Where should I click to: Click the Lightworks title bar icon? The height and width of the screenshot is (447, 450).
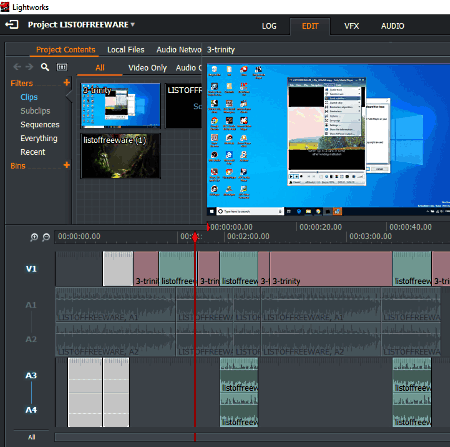5,7
